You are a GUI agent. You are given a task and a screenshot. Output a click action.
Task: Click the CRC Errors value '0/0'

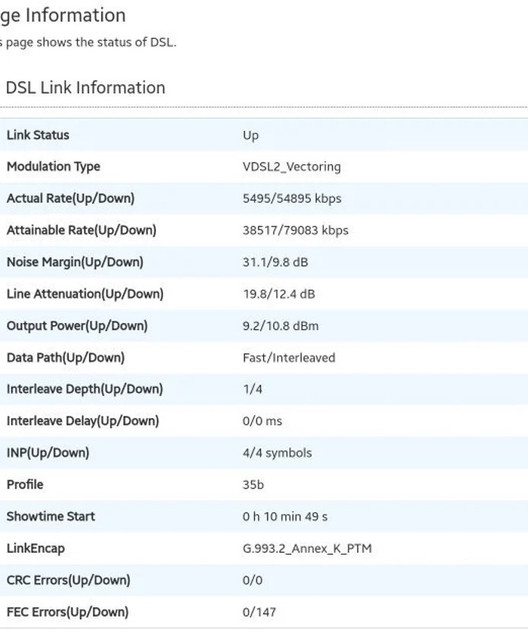[x=253, y=580]
